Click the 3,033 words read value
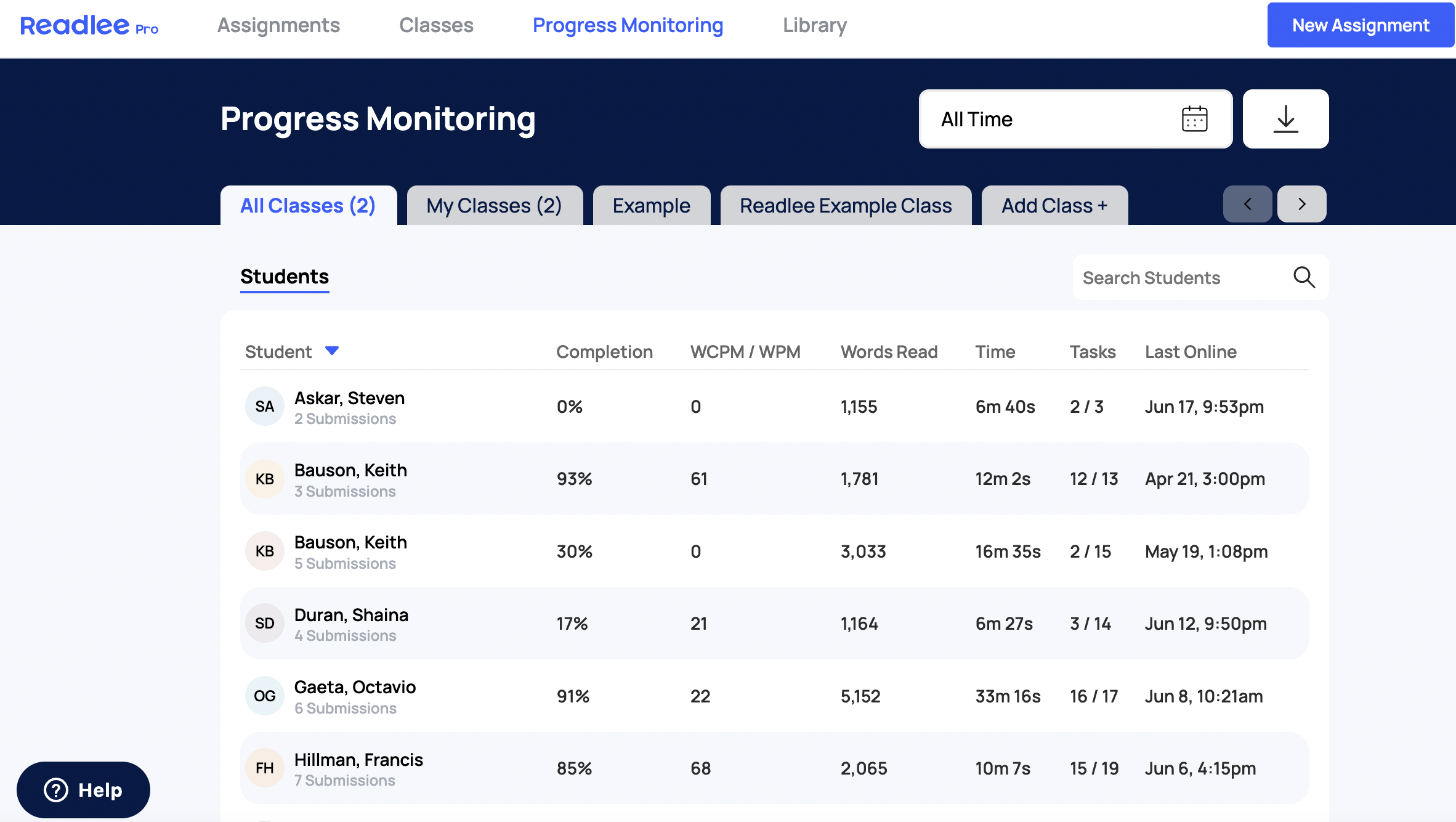The height and width of the screenshot is (822, 1456). pos(863,551)
